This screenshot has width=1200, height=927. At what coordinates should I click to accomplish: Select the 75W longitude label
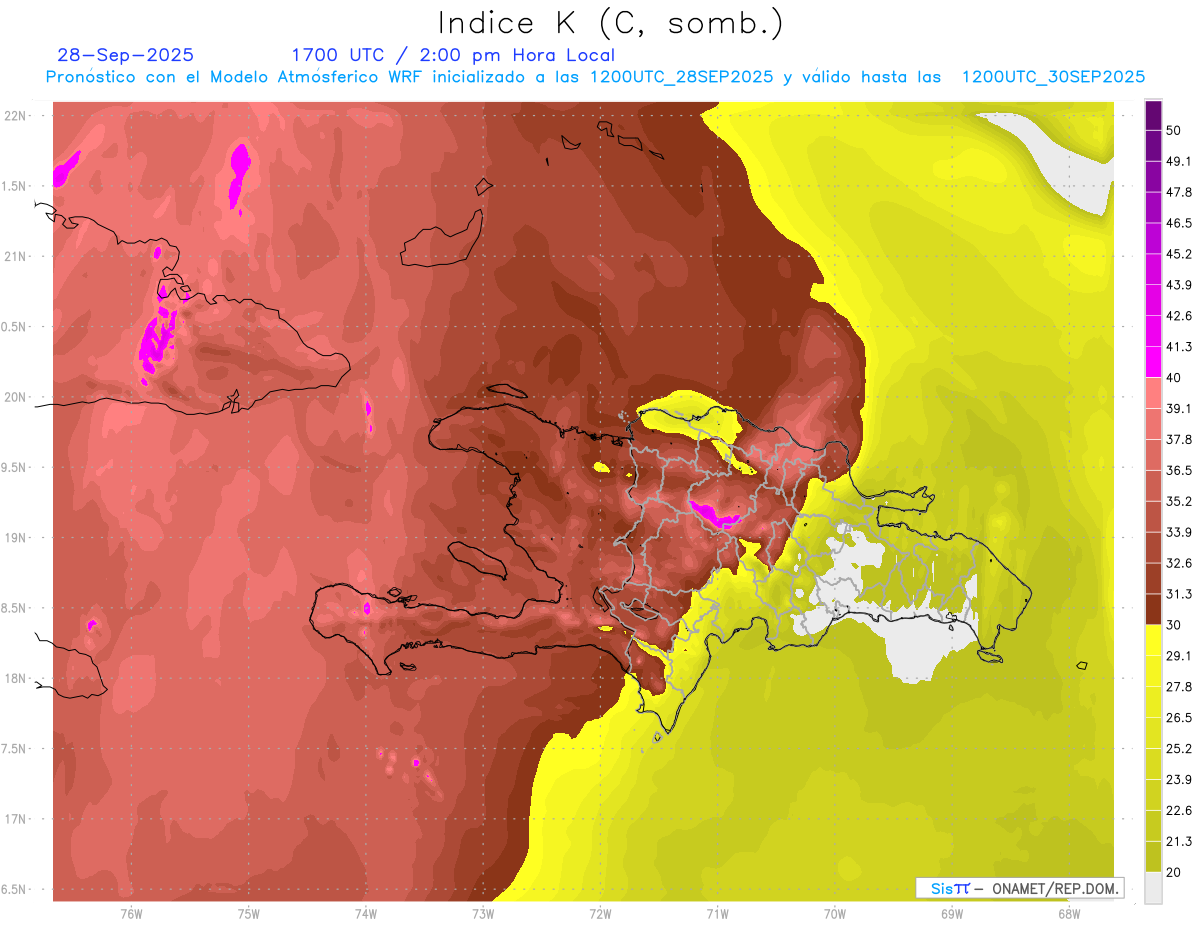point(249,914)
